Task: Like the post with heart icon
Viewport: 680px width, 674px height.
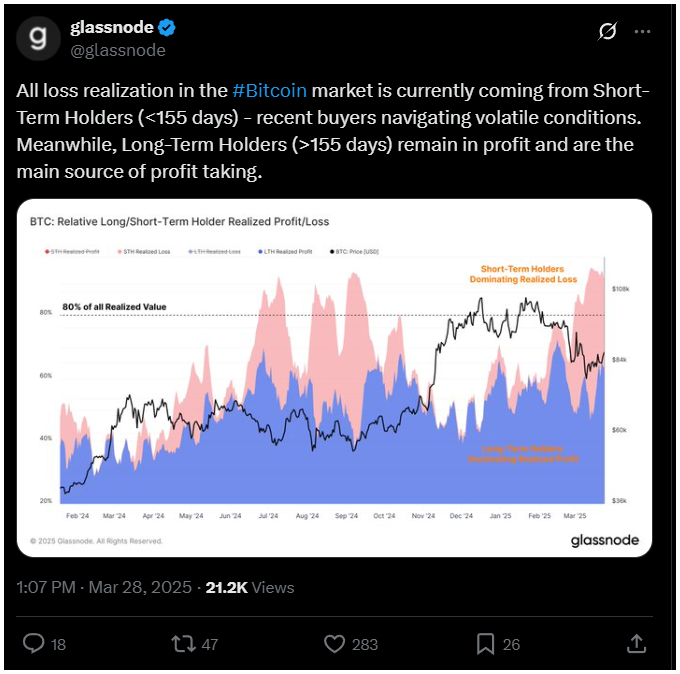Action: point(334,644)
